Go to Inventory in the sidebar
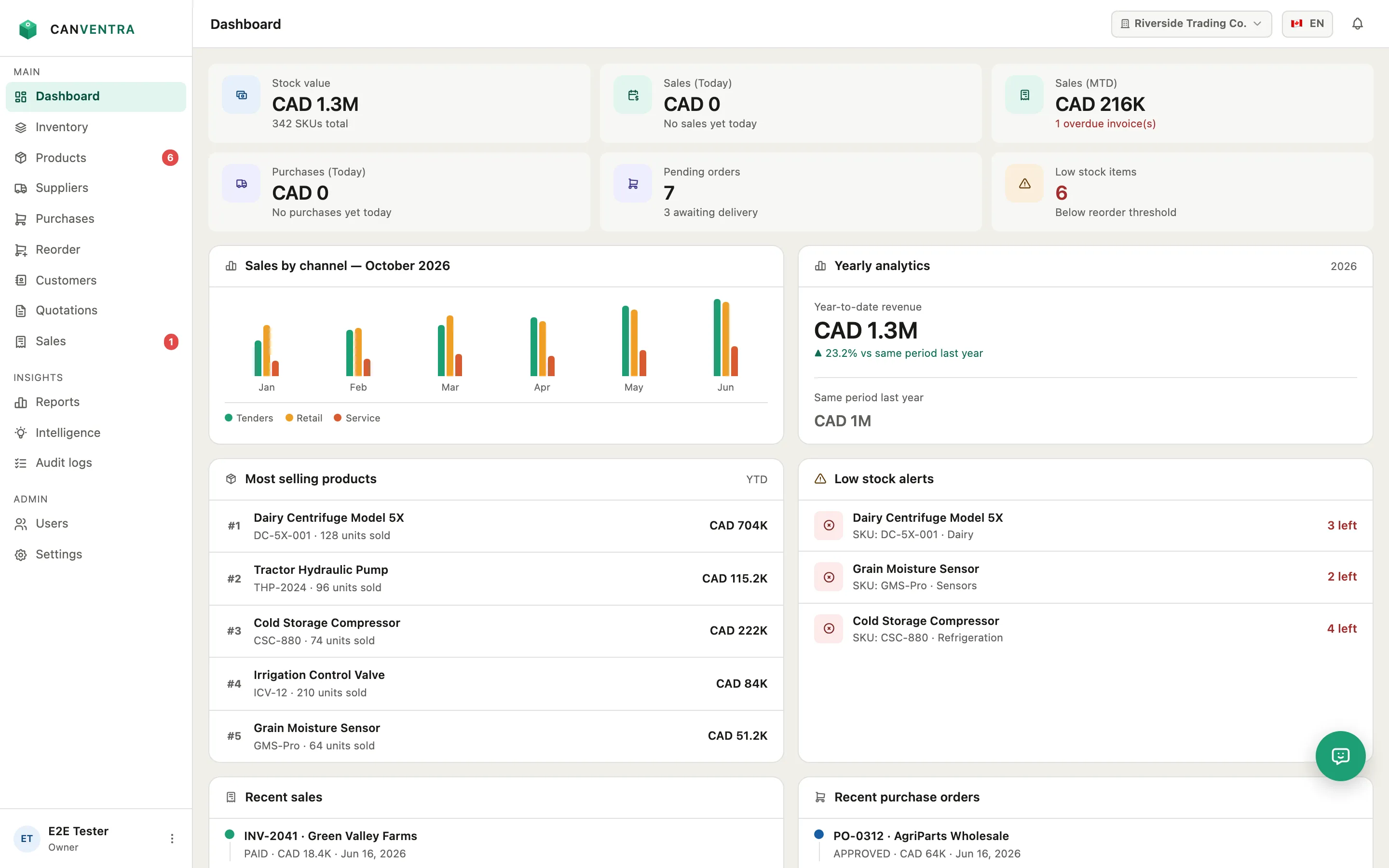Viewport: 1389px width, 868px height. coord(96,127)
